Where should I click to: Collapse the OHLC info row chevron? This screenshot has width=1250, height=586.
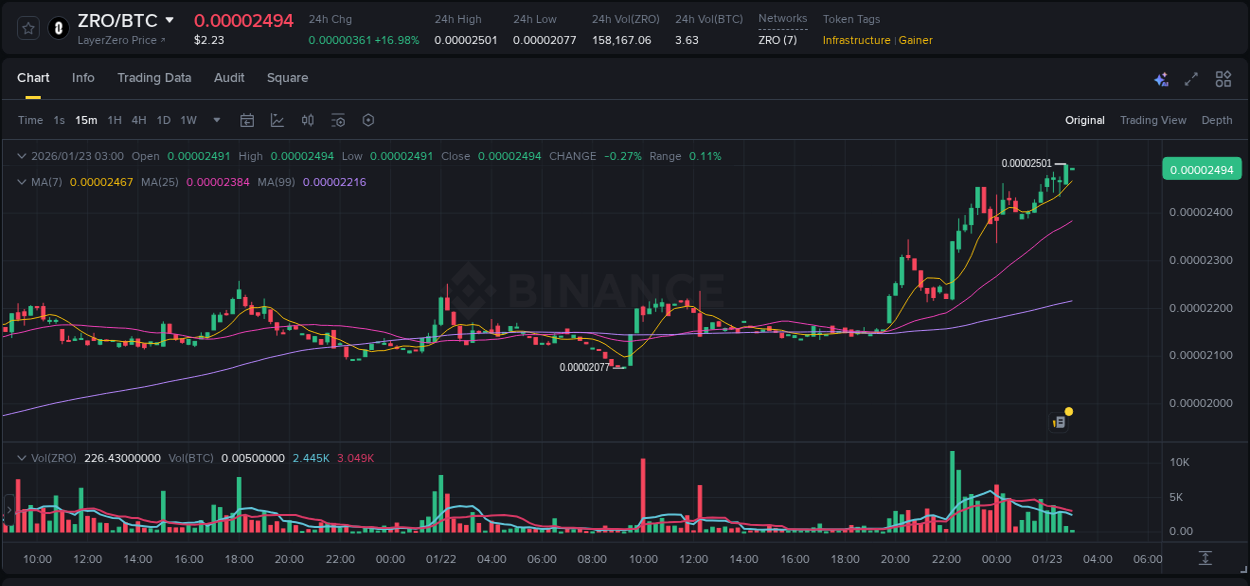pyautogui.click(x=20, y=156)
